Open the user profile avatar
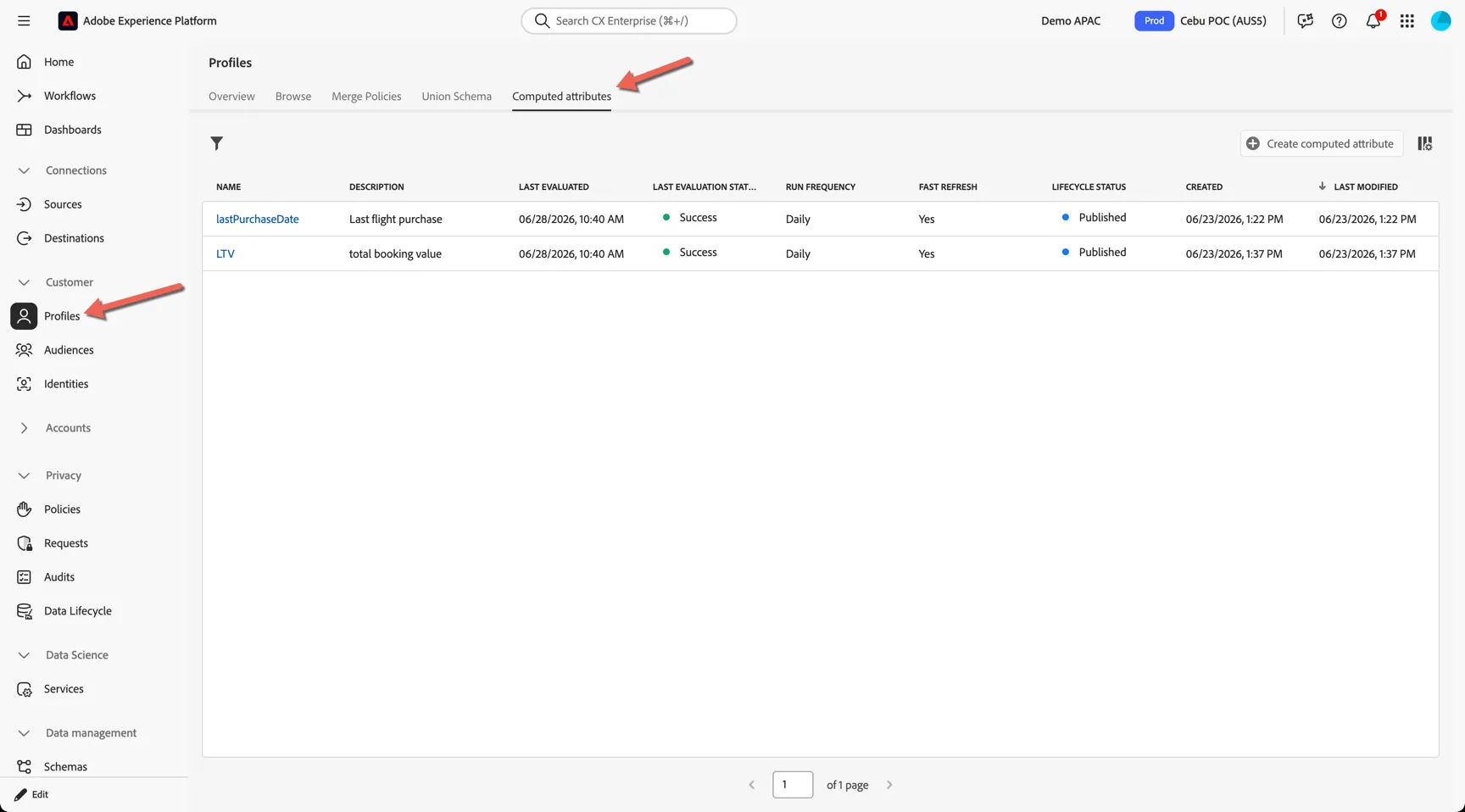Image resolution: width=1465 pixels, height=812 pixels. coord(1441,21)
